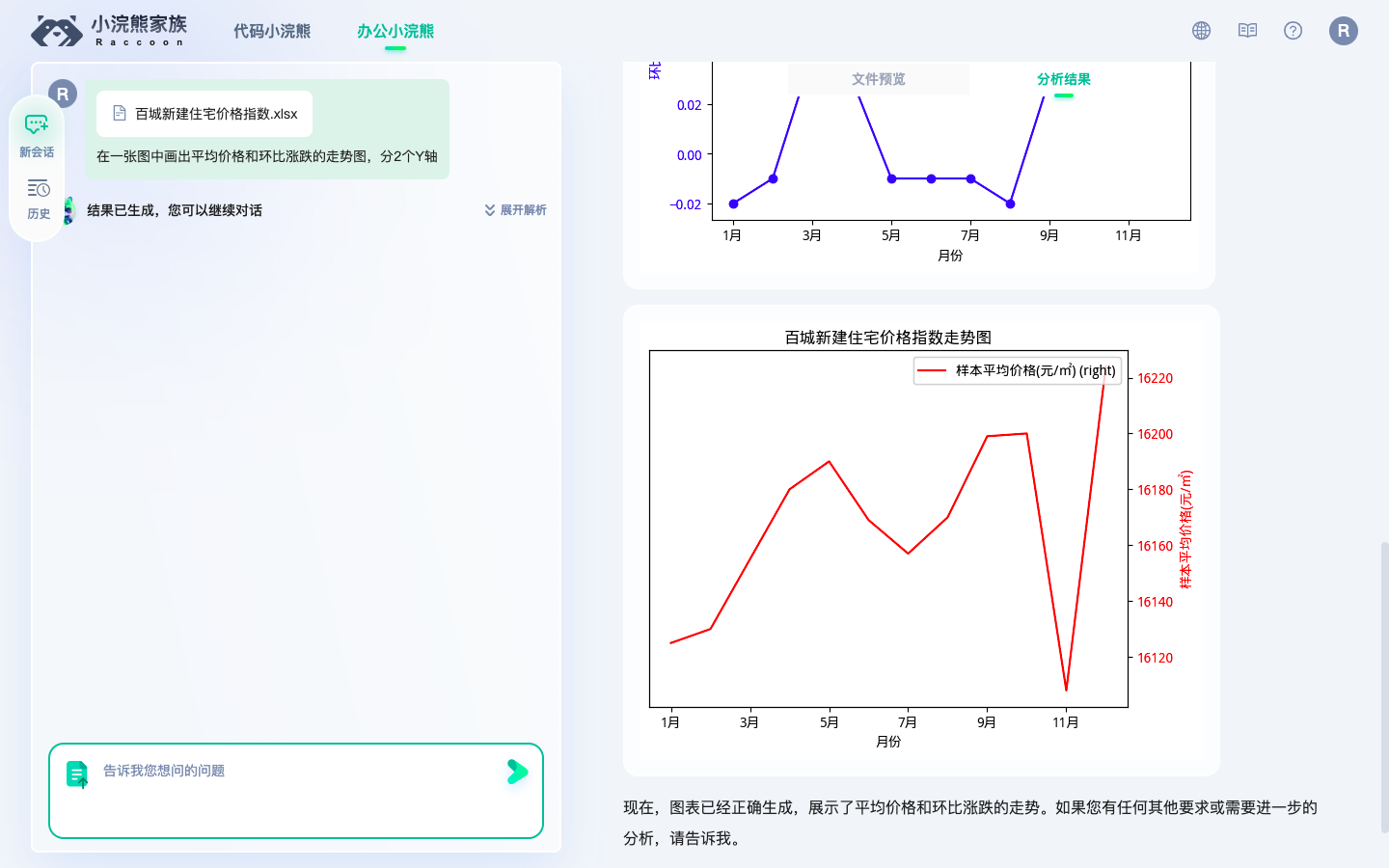Open the documentation book icon

[x=1246, y=30]
